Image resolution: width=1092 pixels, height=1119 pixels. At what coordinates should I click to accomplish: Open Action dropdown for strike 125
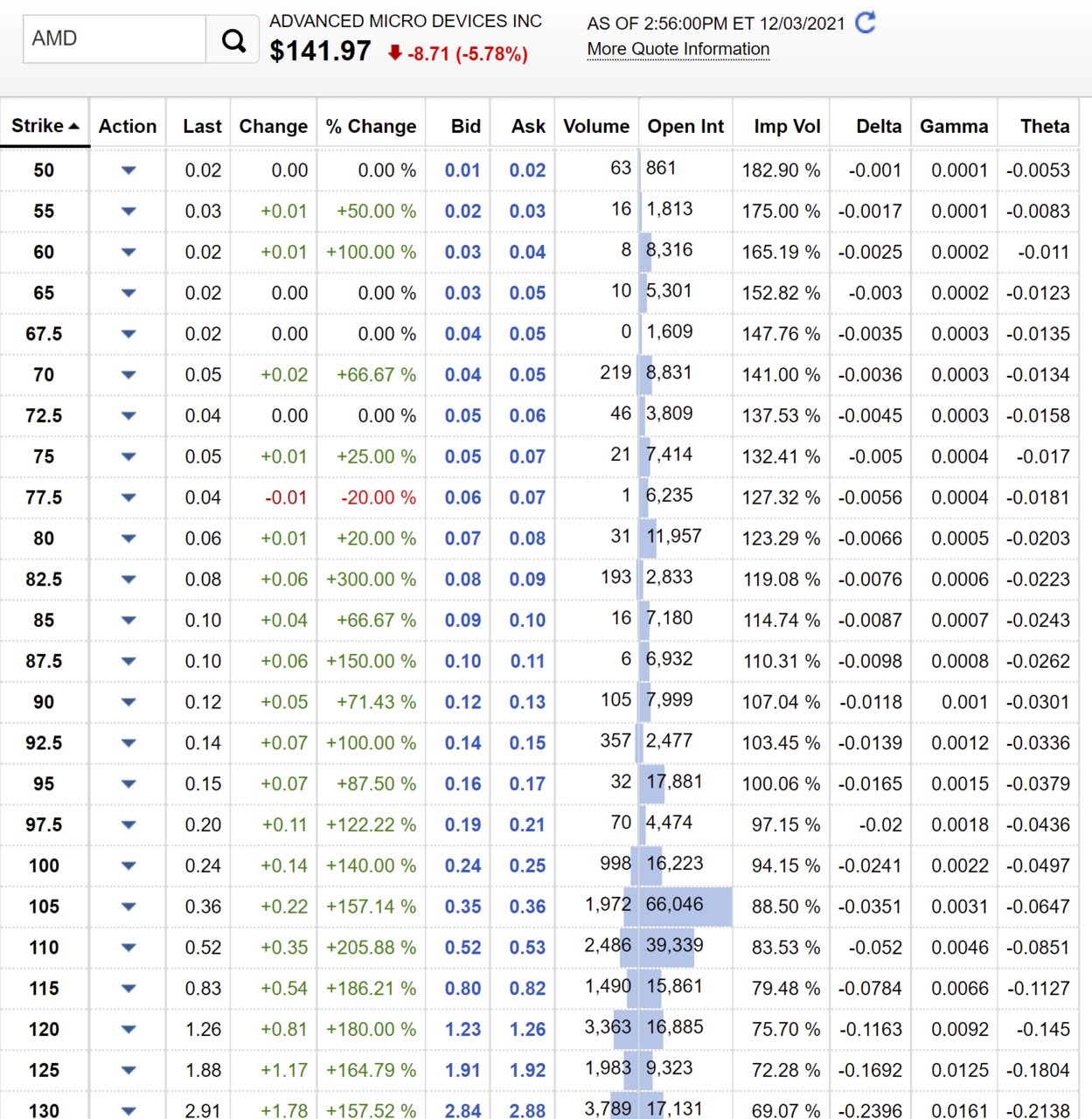coord(129,1070)
